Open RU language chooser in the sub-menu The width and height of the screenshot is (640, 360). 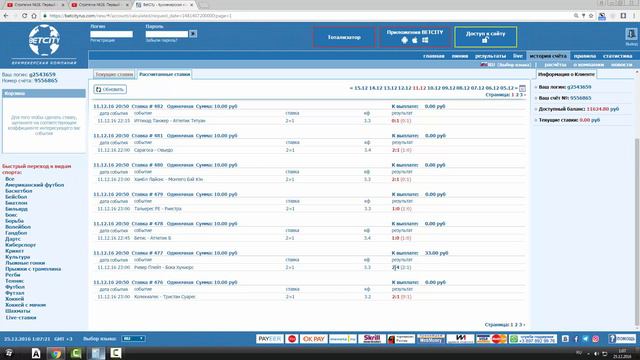coord(506,64)
